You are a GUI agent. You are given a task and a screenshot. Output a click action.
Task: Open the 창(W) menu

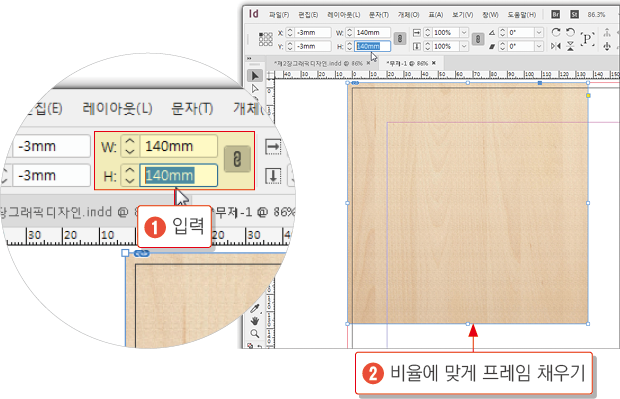point(490,15)
